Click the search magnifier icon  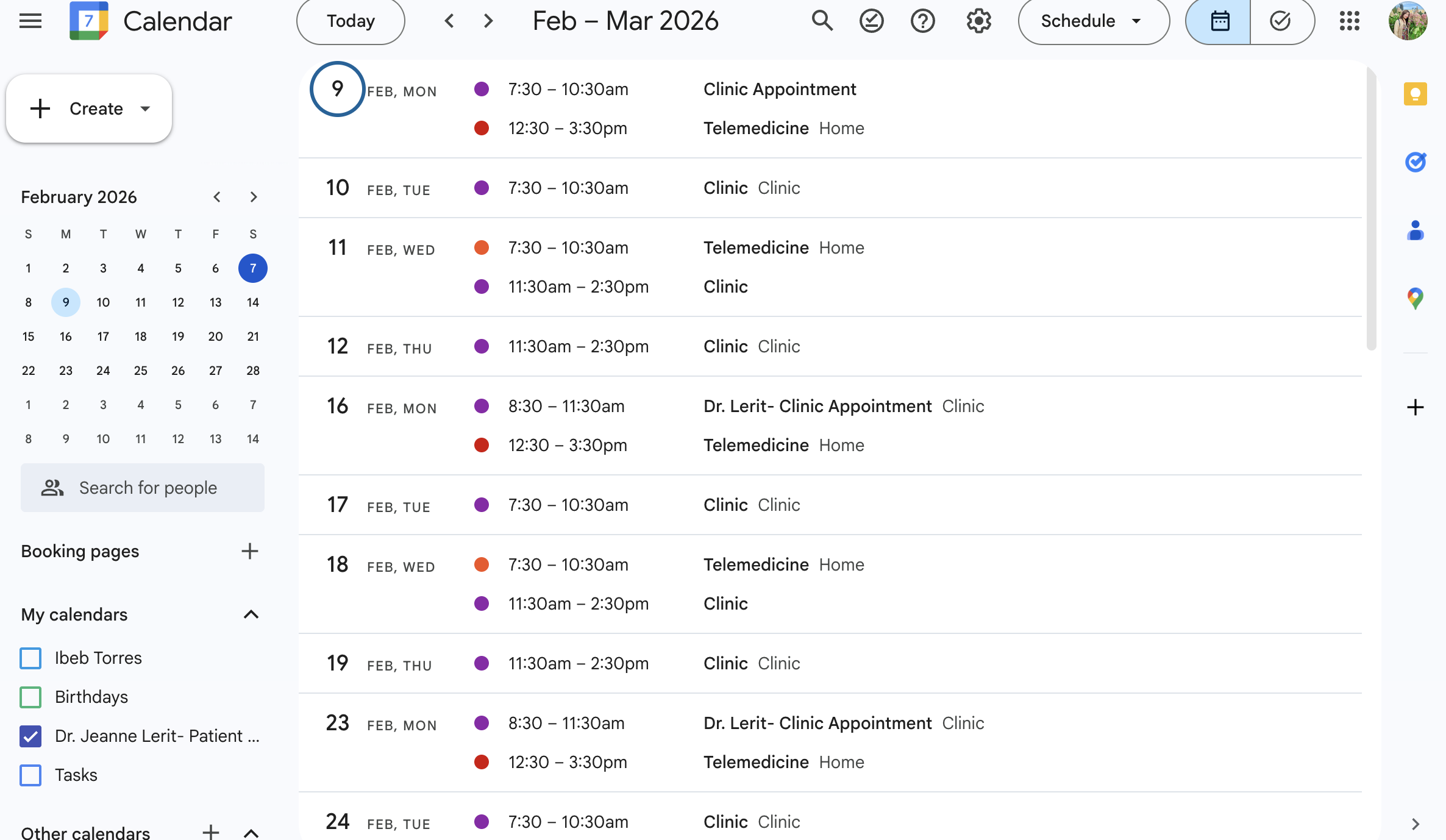tap(822, 21)
